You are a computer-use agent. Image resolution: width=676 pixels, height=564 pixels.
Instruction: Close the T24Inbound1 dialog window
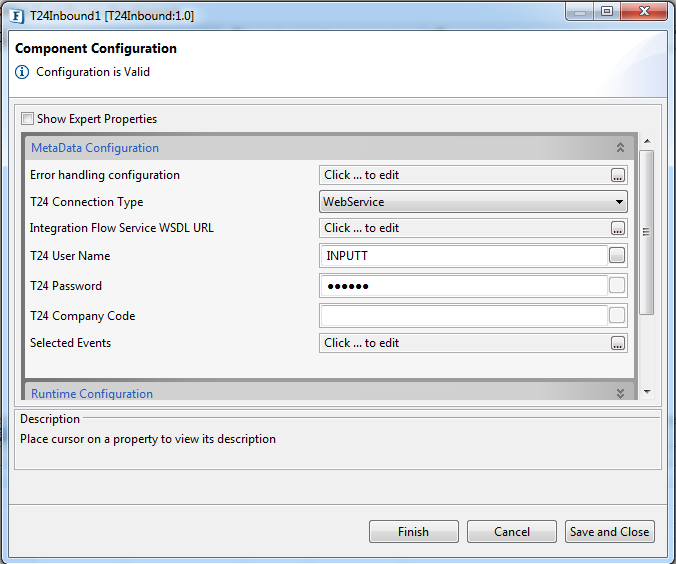[x=644, y=11]
